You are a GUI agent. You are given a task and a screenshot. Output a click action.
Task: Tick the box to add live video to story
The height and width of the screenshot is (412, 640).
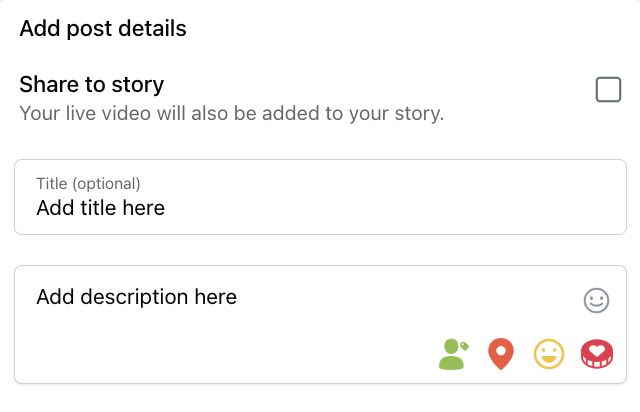[608, 89]
